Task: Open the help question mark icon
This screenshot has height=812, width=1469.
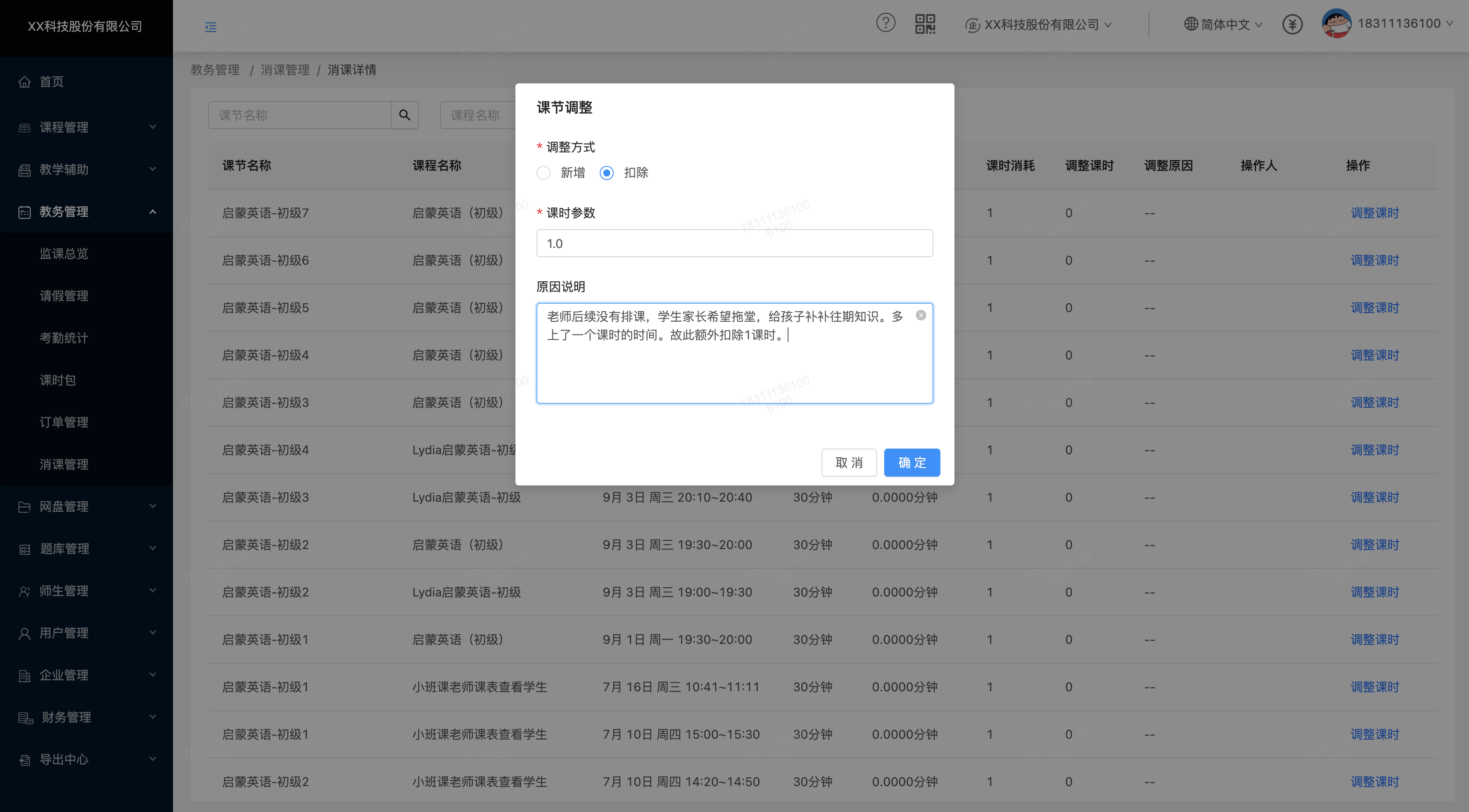Action: coord(886,23)
